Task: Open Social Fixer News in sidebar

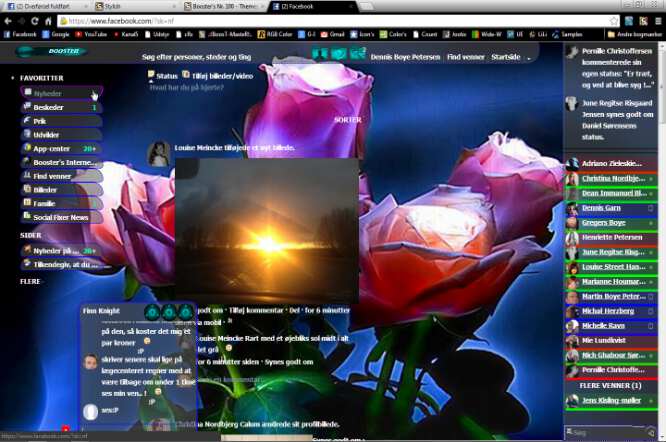Action: (62, 217)
